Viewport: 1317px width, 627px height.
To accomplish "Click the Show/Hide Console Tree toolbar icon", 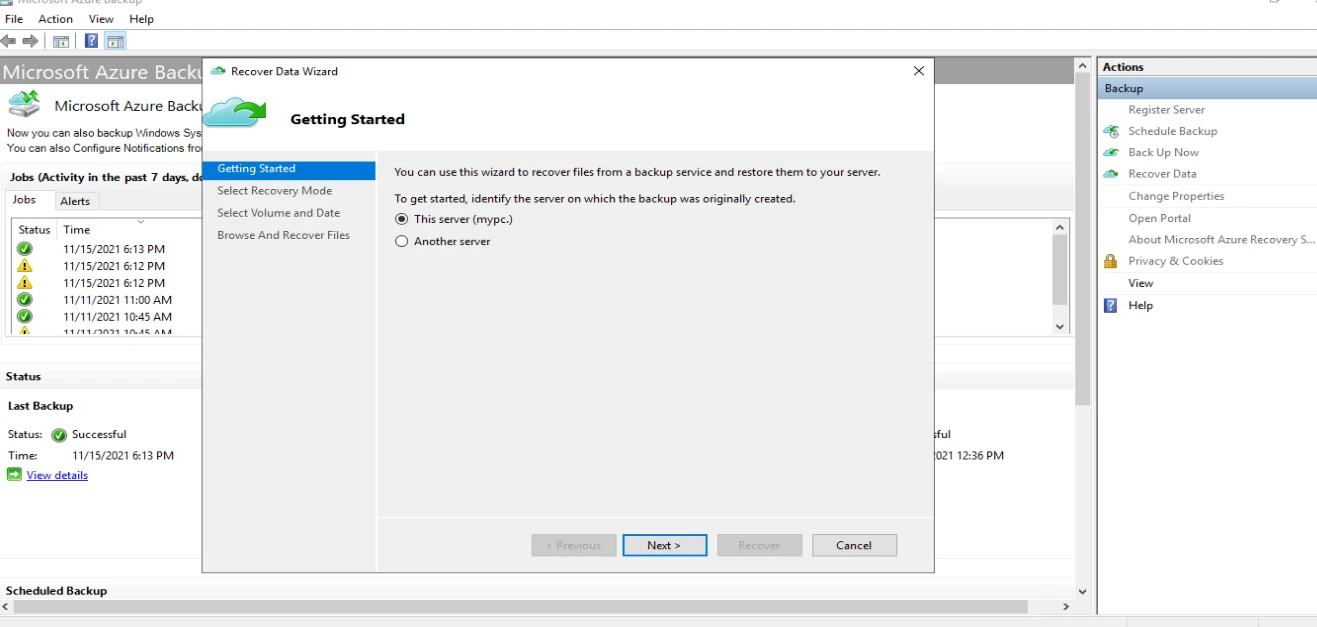I will (x=61, y=41).
